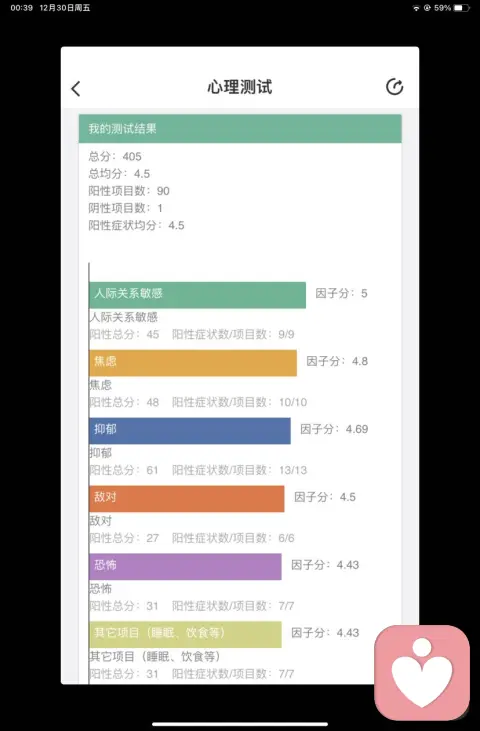Select the blue 抑郁 bar
Viewport: 480px width, 731px height.
coord(190,431)
